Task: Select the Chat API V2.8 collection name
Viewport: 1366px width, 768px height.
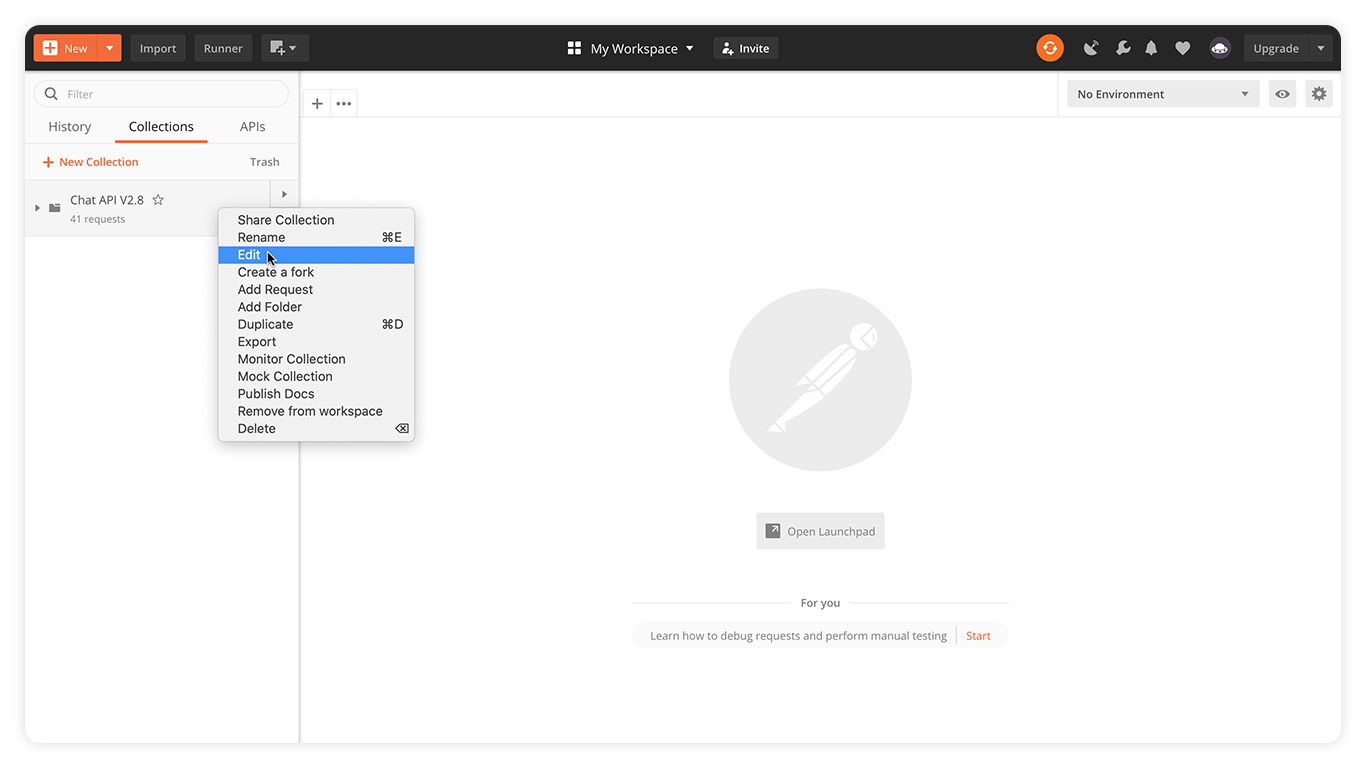Action: (x=107, y=200)
